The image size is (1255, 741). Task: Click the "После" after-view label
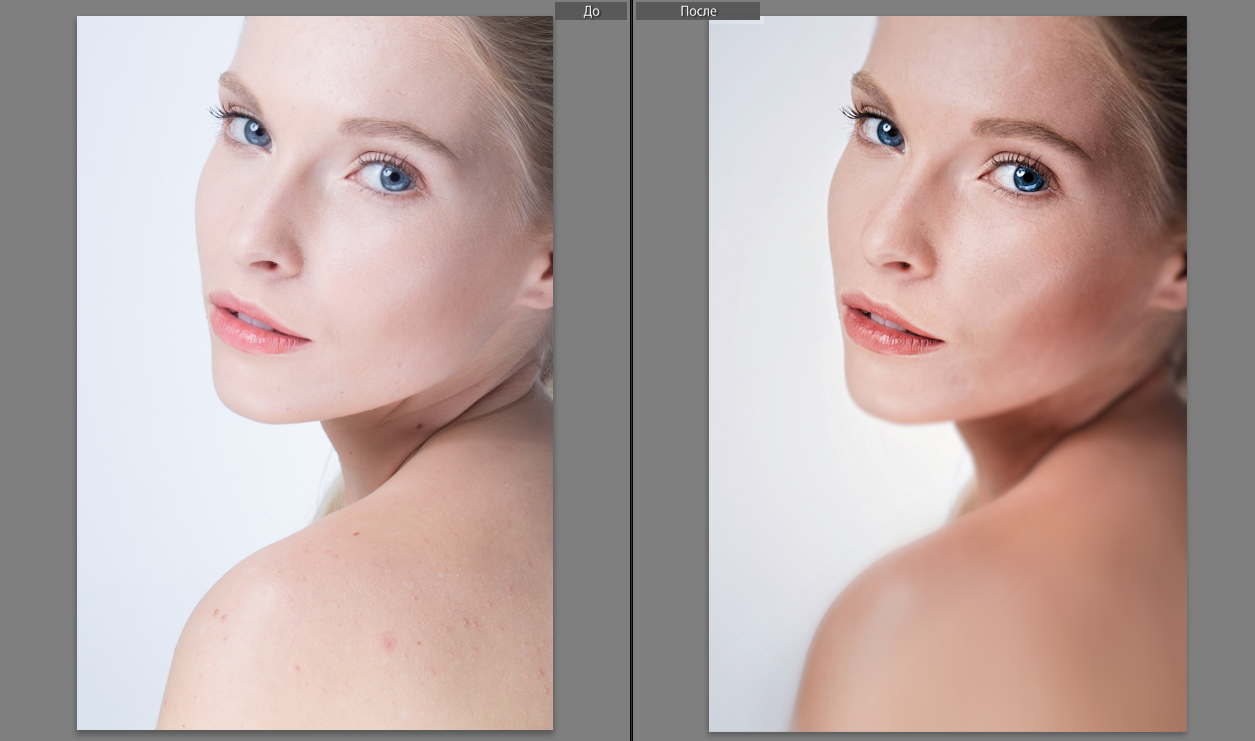698,11
